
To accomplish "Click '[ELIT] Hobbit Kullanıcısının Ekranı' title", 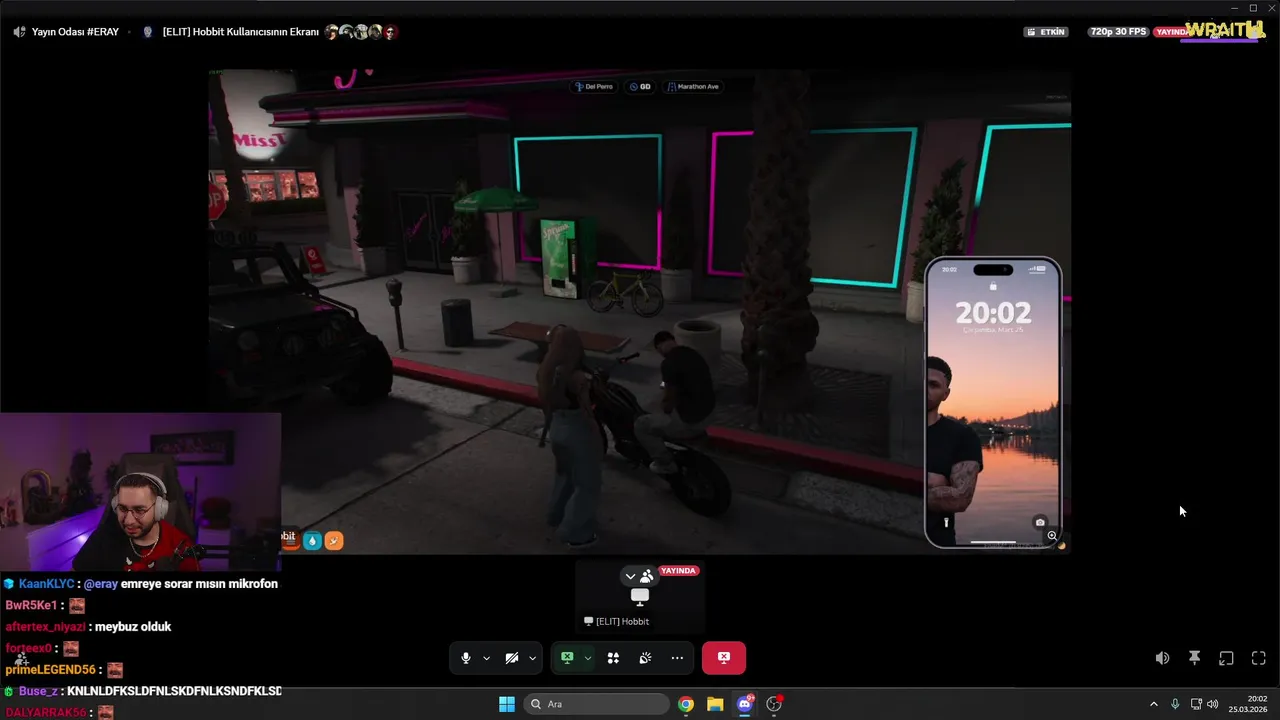I will tap(241, 32).
